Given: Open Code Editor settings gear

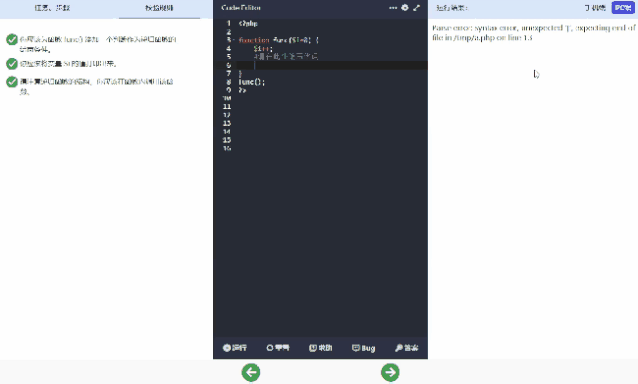Looking at the screenshot, I should (x=405, y=8).
